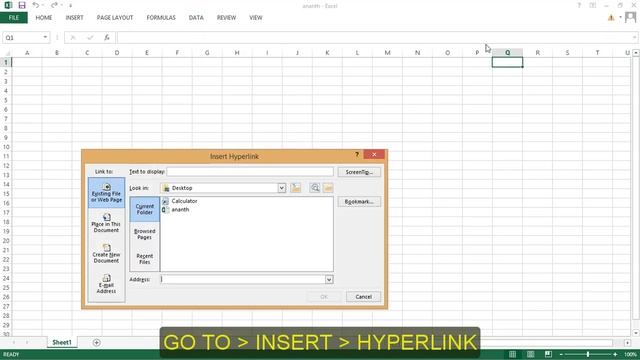Open the Name Box dropdown arrow
Screen dimensions: 640x360
click(45, 38)
